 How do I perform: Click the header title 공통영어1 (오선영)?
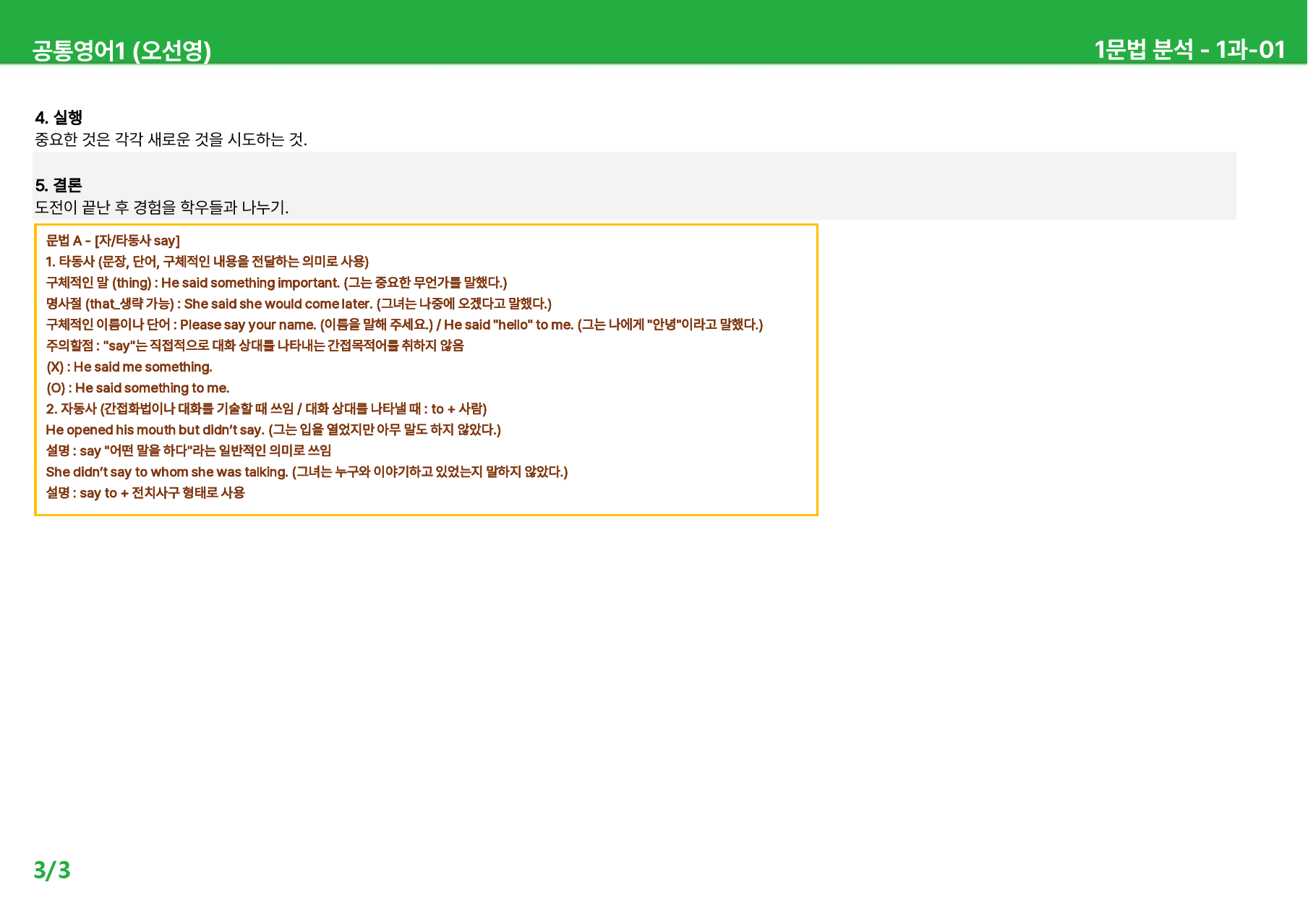(x=121, y=51)
